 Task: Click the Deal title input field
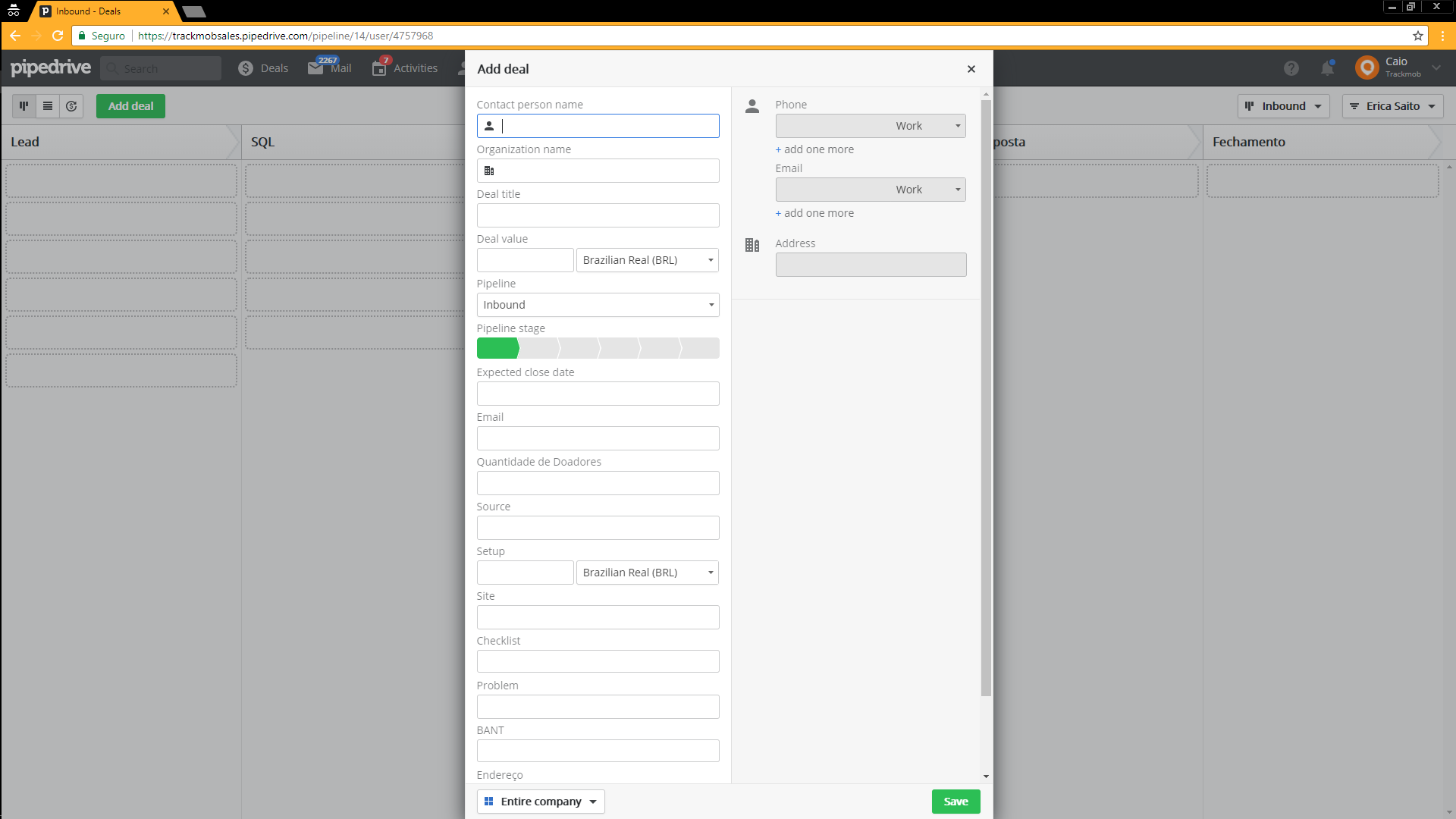coord(598,215)
